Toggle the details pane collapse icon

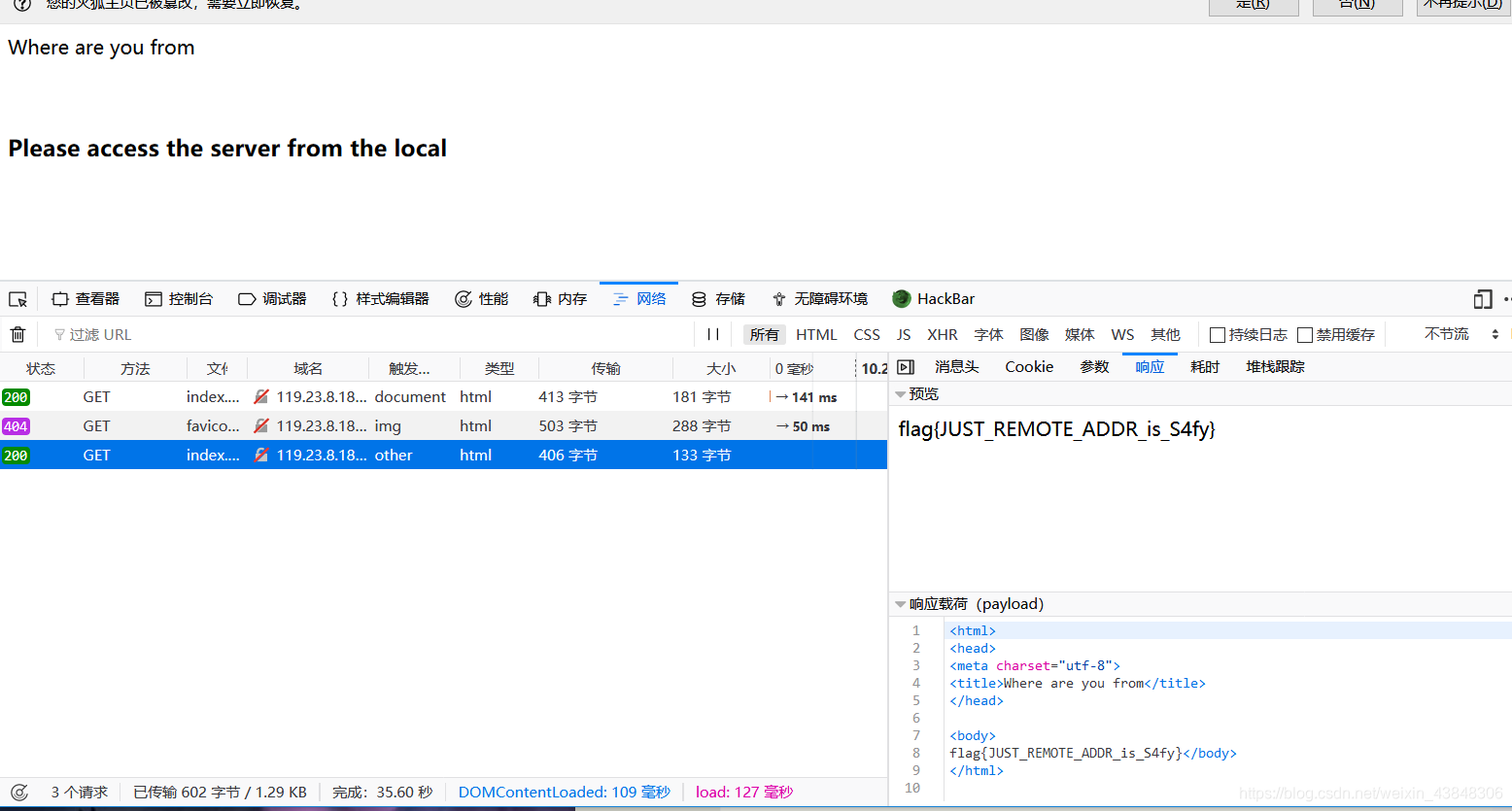pyautogui.click(x=906, y=367)
